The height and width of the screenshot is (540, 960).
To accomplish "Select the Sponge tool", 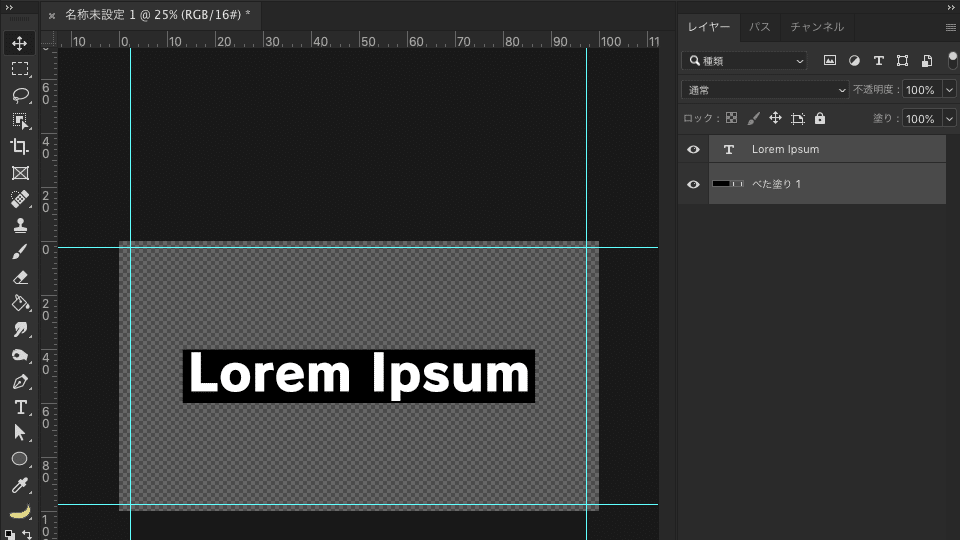I will coord(20,356).
